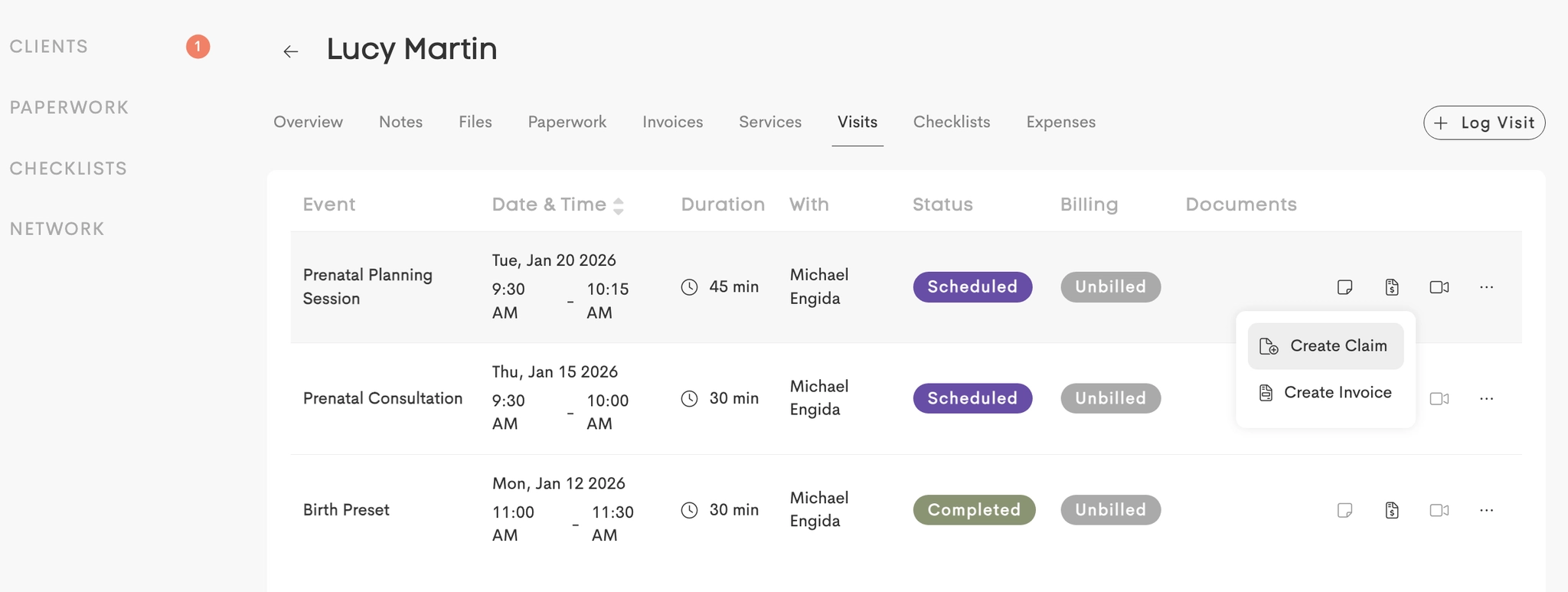Open ellipsis menu for Birth Preset visit
The height and width of the screenshot is (592, 1568).
click(x=1486, y=510)
